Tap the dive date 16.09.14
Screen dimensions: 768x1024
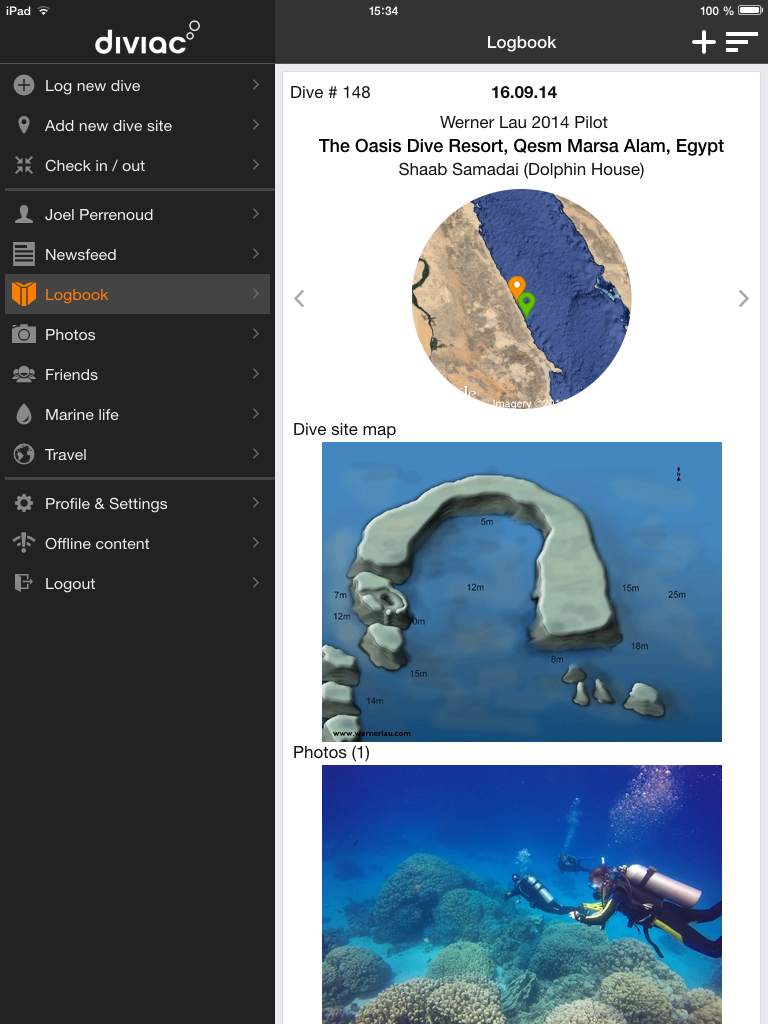click(524, 92)
